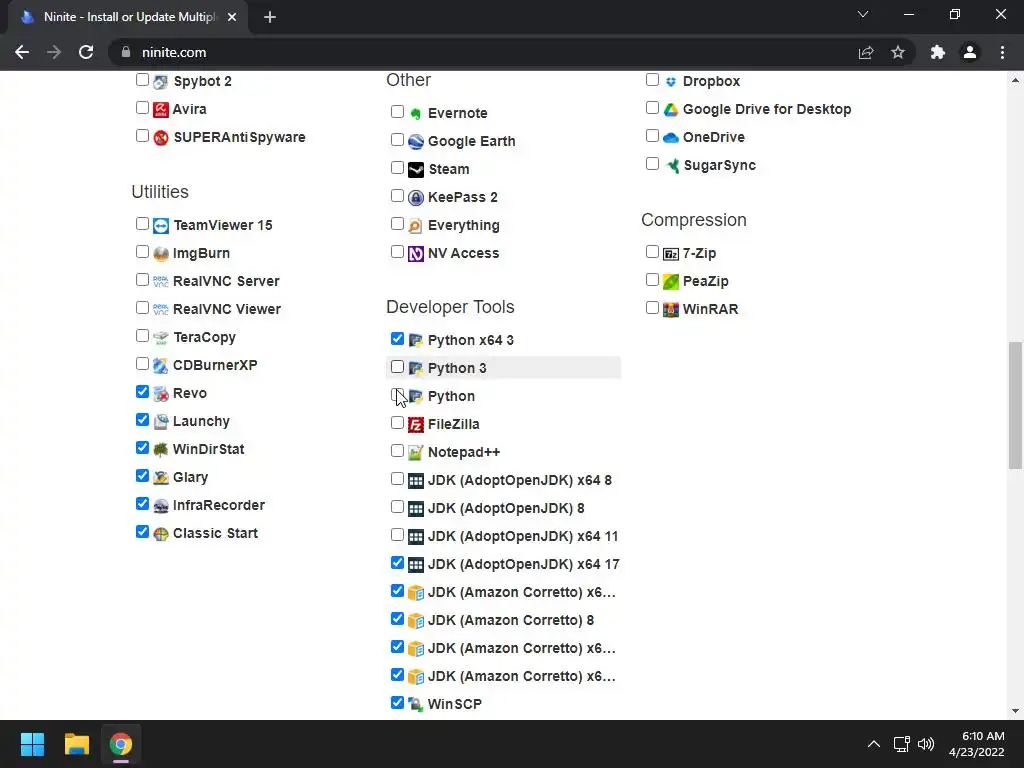Open the Chrome profile menu
The width and height of the screenshot is (1024, 768).
coord(970,52)
